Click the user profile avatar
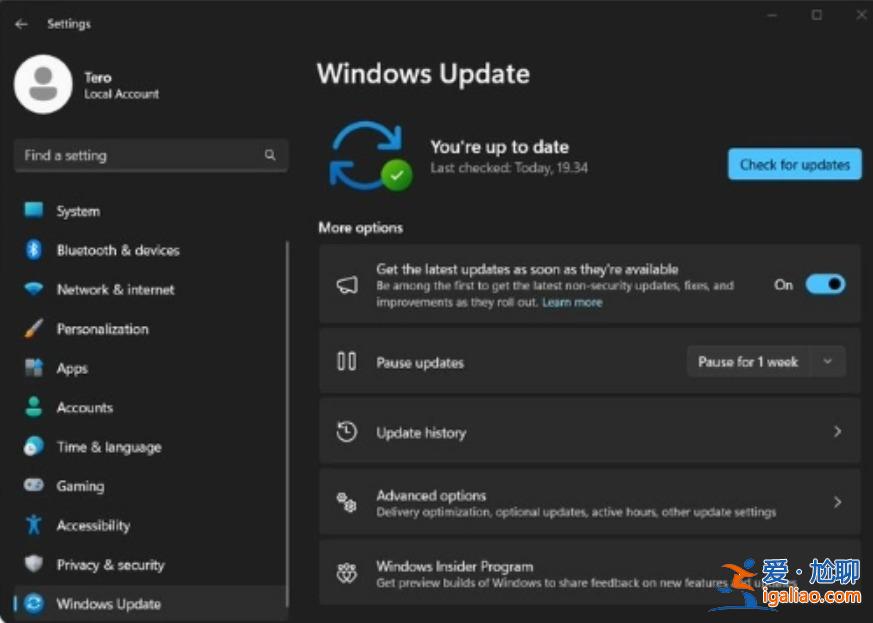This screenshot has height=623, width=873. pyautogui.click(x=43, y=85)
